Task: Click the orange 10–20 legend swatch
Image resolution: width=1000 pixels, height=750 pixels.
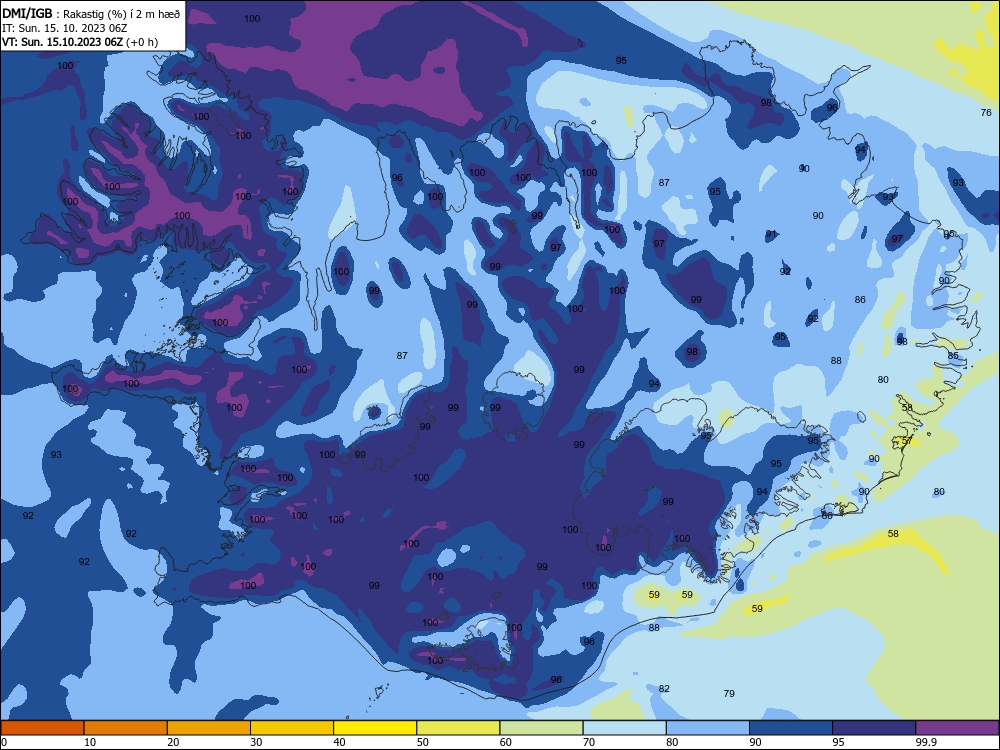Action: point(126,728)
